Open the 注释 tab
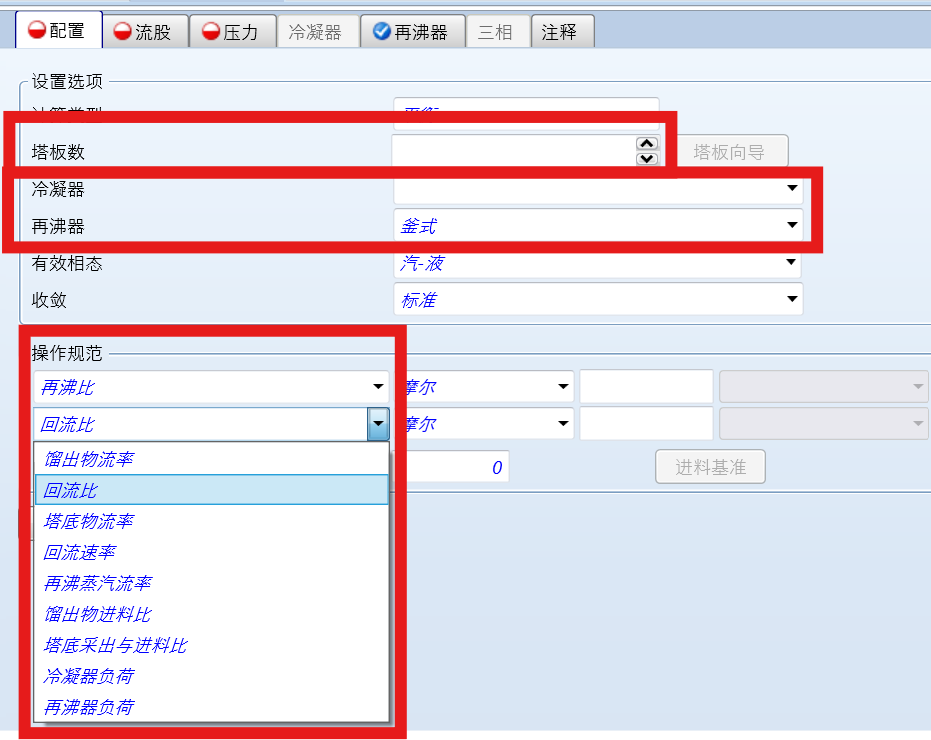Viewport: 931px width, 740px height. 560,32
